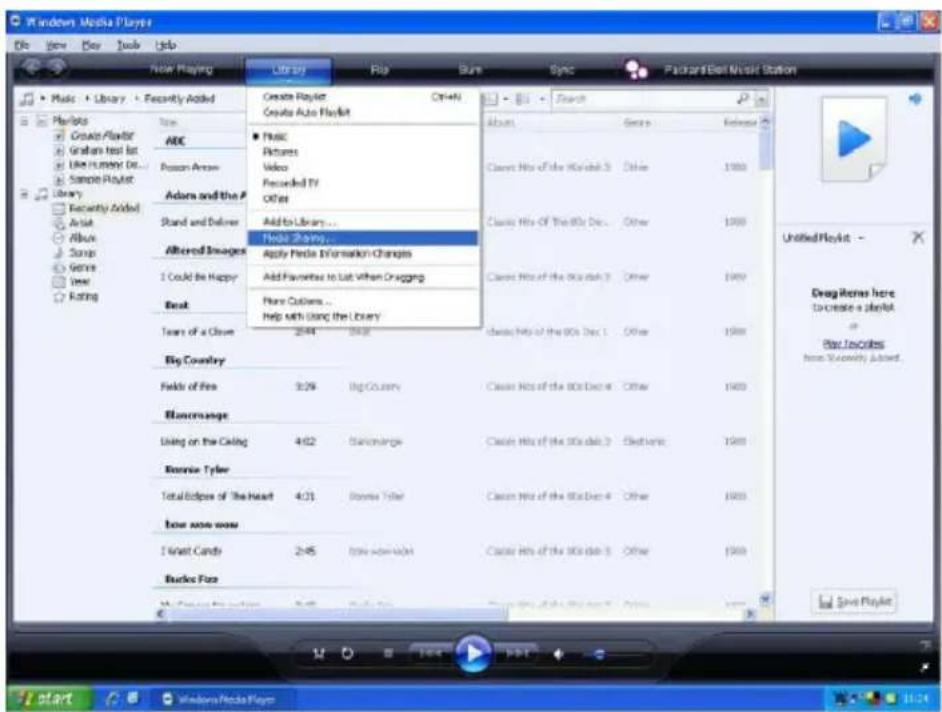Click the Recently Added tree icon
The image size is (942, 712).
[x=59, y=208]
